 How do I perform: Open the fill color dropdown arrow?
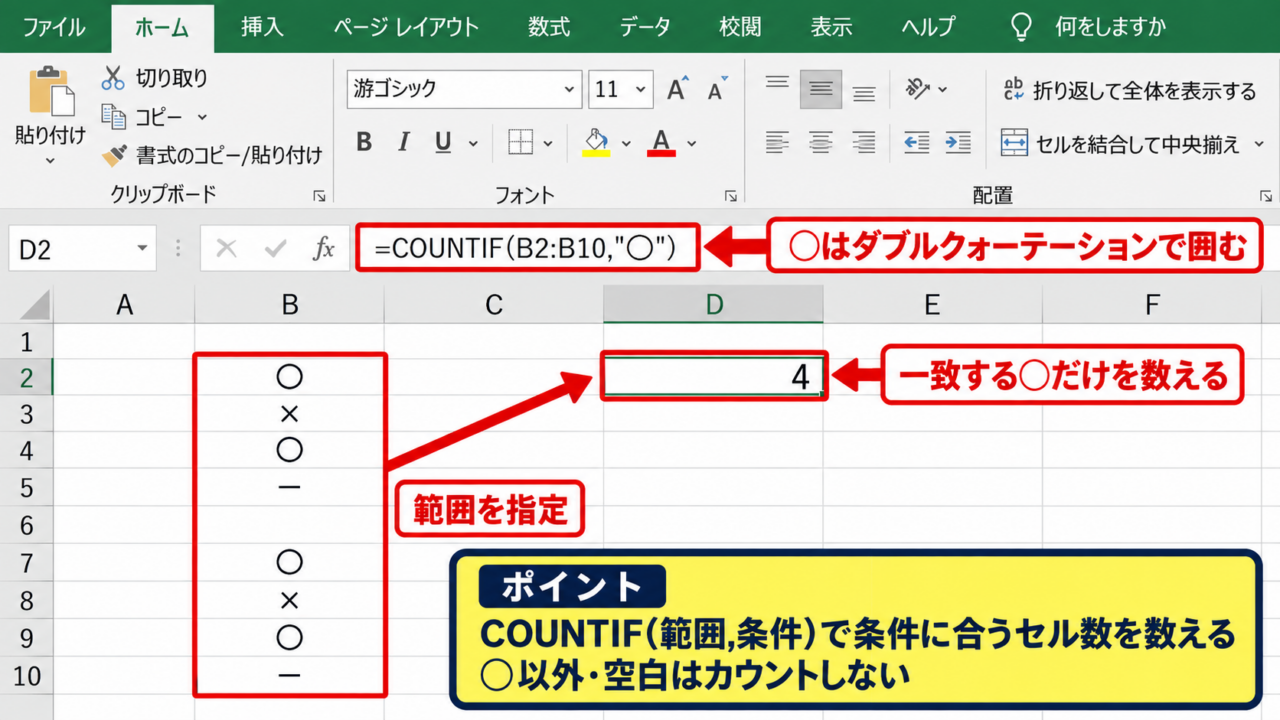click(x=626, y=143)
